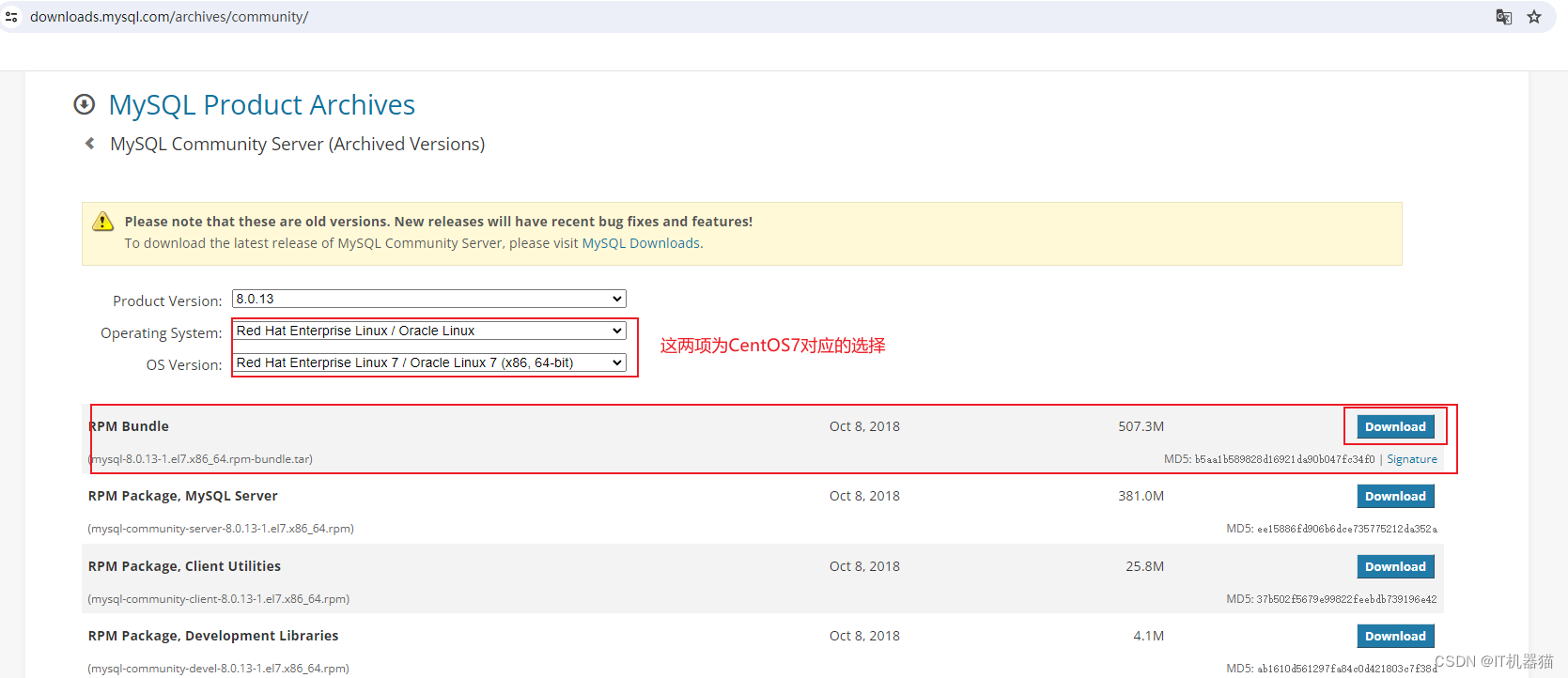Download the RPM Package, Client Utilities

pos(1395,566)
